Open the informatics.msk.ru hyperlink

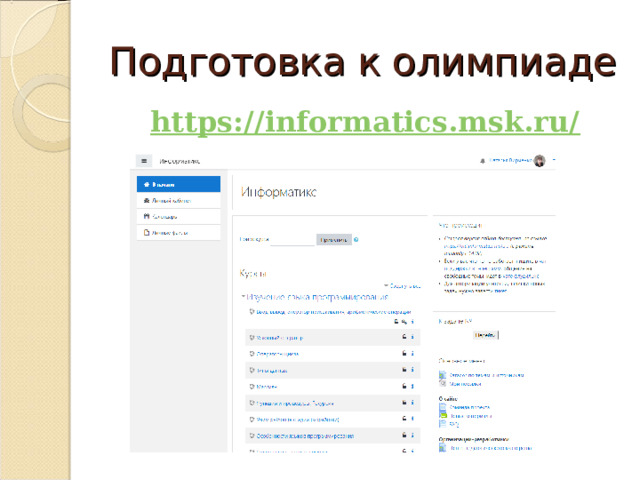pos(365,122)
